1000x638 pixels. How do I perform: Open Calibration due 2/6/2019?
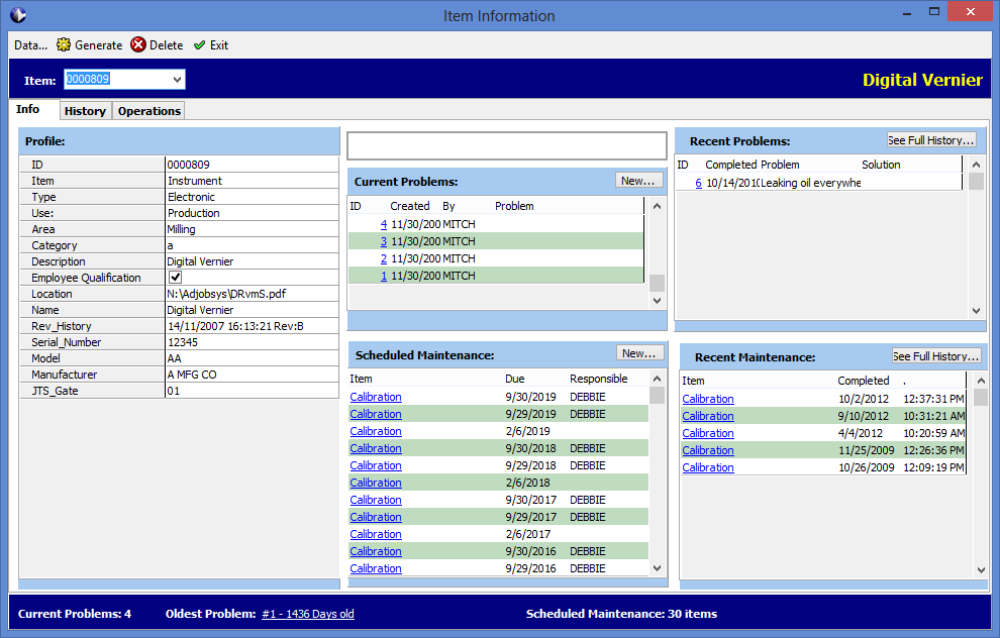point(376,431)
